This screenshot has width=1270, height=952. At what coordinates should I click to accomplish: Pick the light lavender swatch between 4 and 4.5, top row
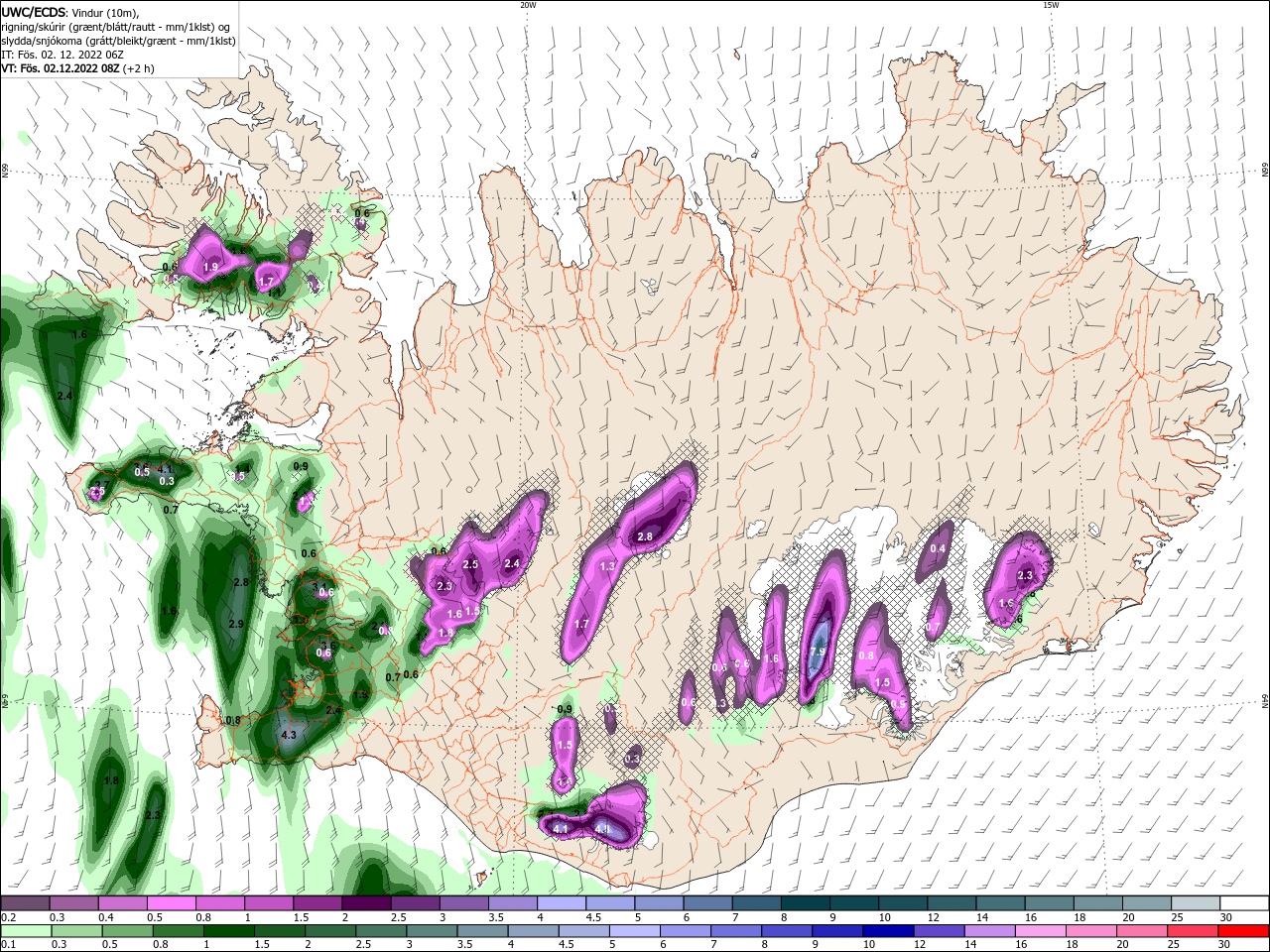coord(561,903)
